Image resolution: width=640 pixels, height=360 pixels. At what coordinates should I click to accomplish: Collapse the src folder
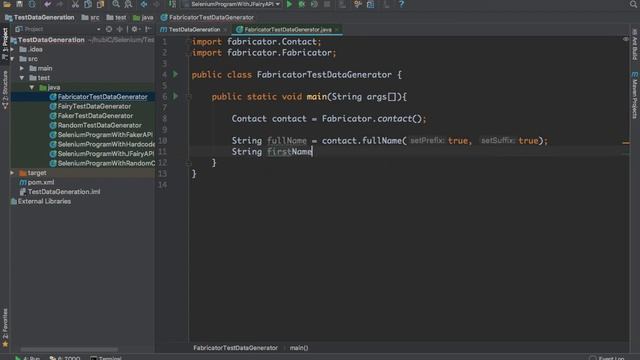pos(13,59)
